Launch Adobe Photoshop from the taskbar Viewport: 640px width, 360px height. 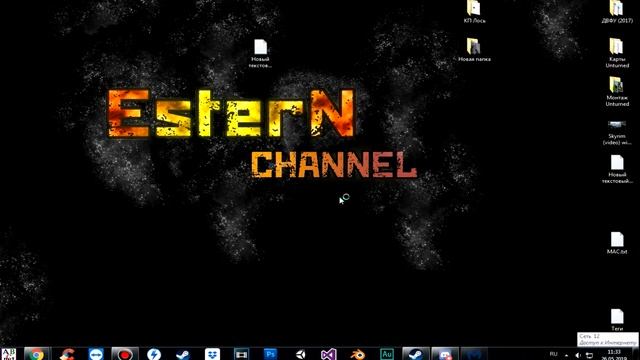click(270, 354)
